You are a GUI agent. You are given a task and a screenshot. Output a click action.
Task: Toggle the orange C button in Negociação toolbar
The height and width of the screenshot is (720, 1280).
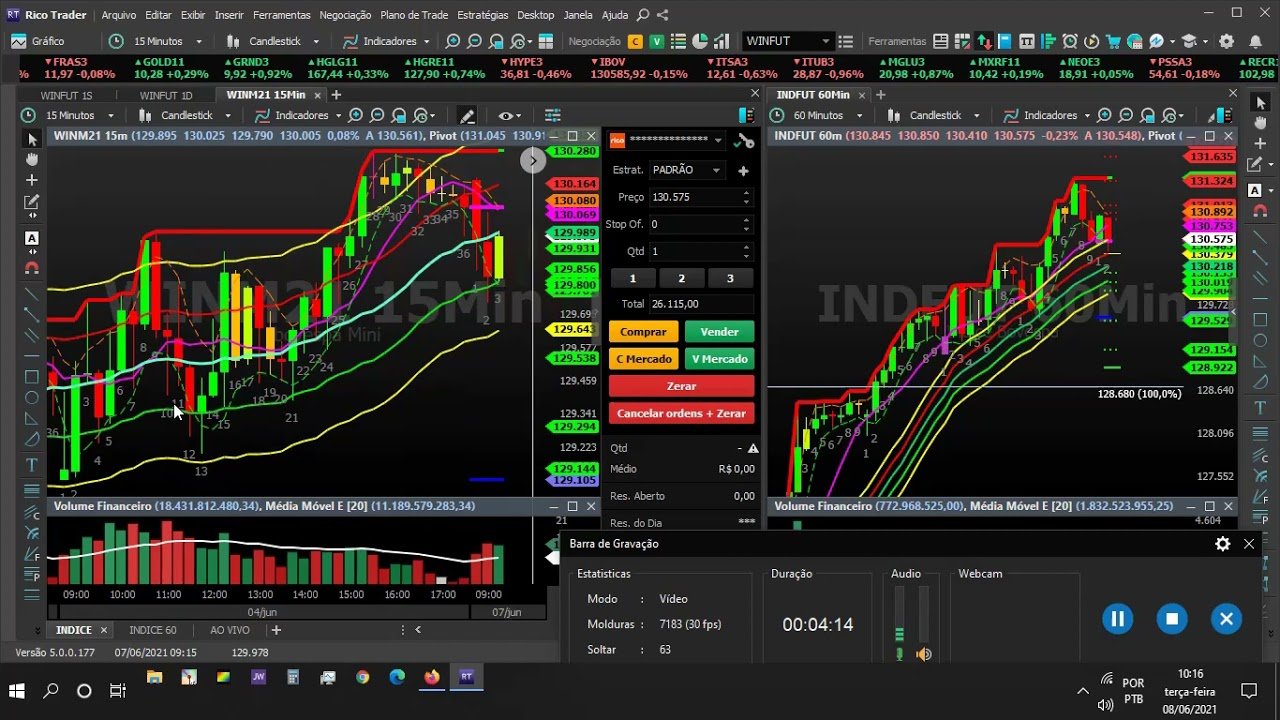tap(635, 41)
